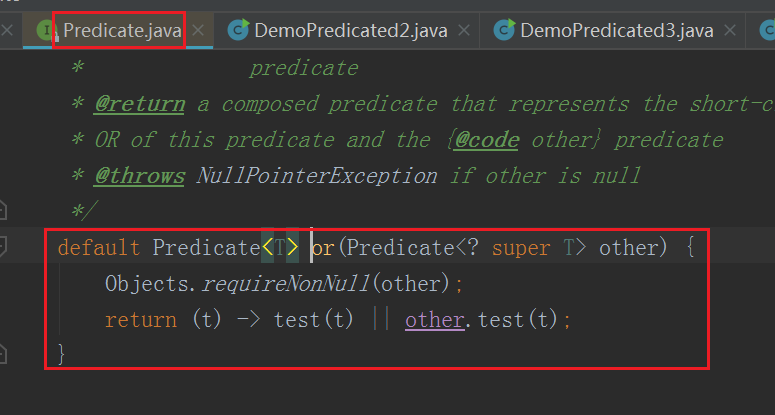Image resolution: width=775 pixels, height=415 pixels.
Task: Click the class icon on DemoPredicated2.java tab
Action: click(x=239, y=31)
